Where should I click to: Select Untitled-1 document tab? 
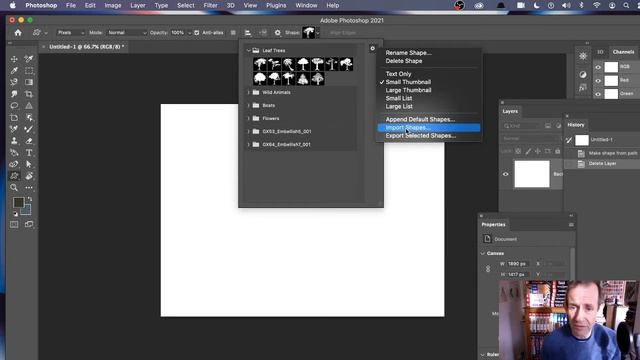click(84, 47)
